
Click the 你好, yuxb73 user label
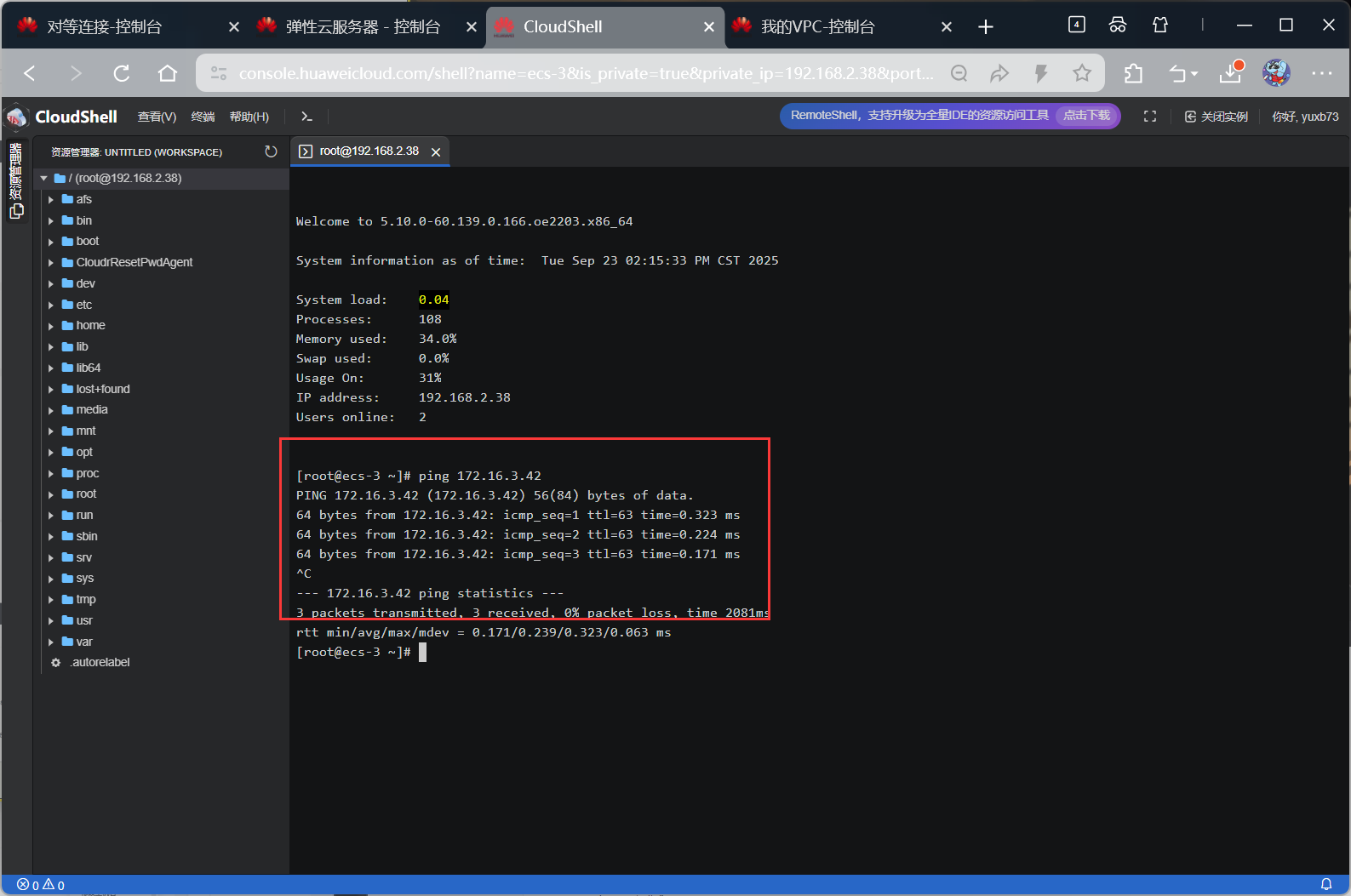[x=1305, y=117]
